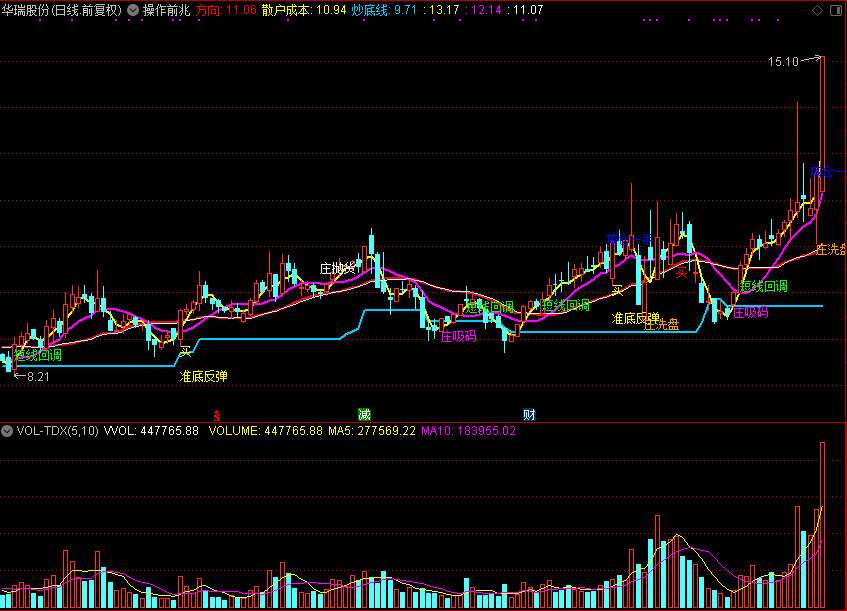This screenshot has width=847, height=611.
Task: Click the blue 减仓一半 signal label
Action: tap(629, 239)
